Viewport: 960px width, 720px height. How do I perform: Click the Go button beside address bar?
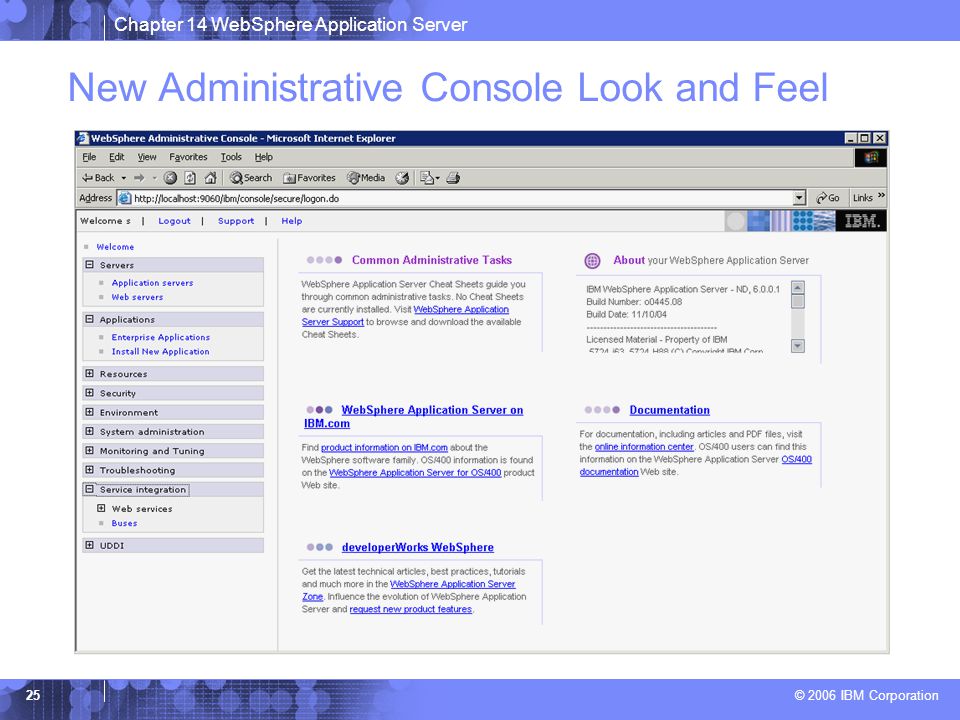click(828, 198)
